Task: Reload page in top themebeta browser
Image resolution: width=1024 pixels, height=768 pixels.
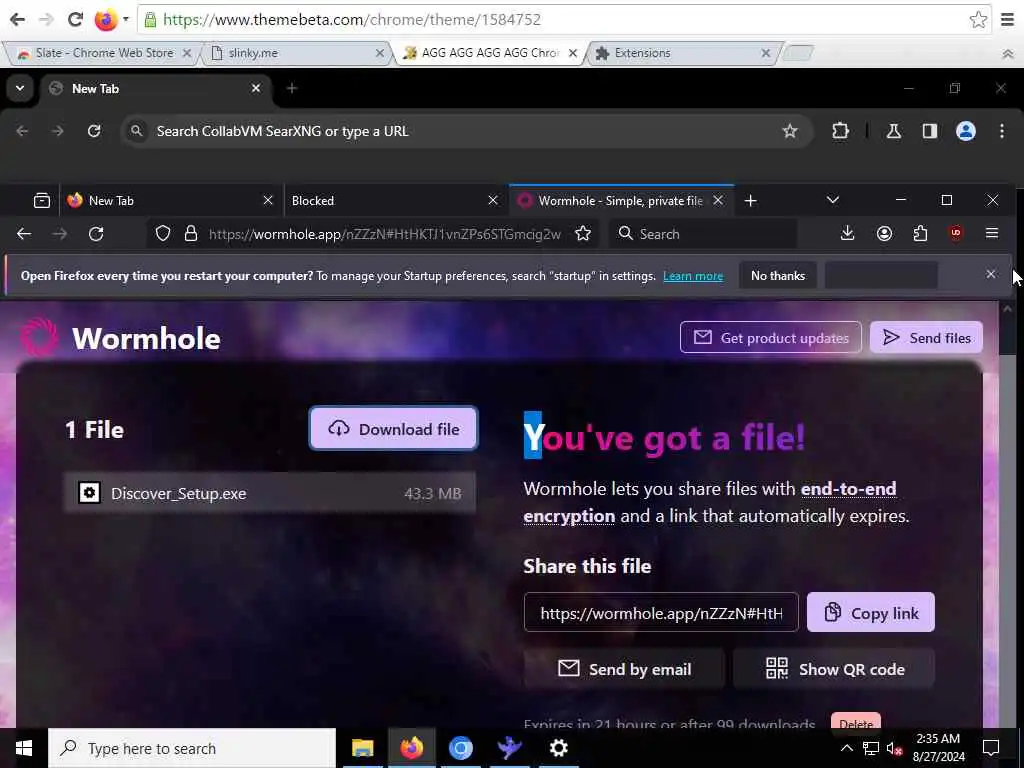Action: point(76,20)
